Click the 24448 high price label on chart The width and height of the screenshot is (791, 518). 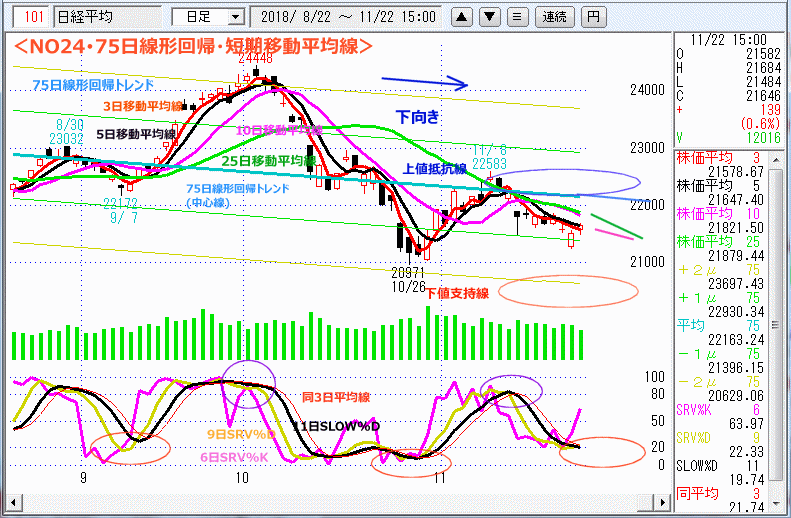255,58
